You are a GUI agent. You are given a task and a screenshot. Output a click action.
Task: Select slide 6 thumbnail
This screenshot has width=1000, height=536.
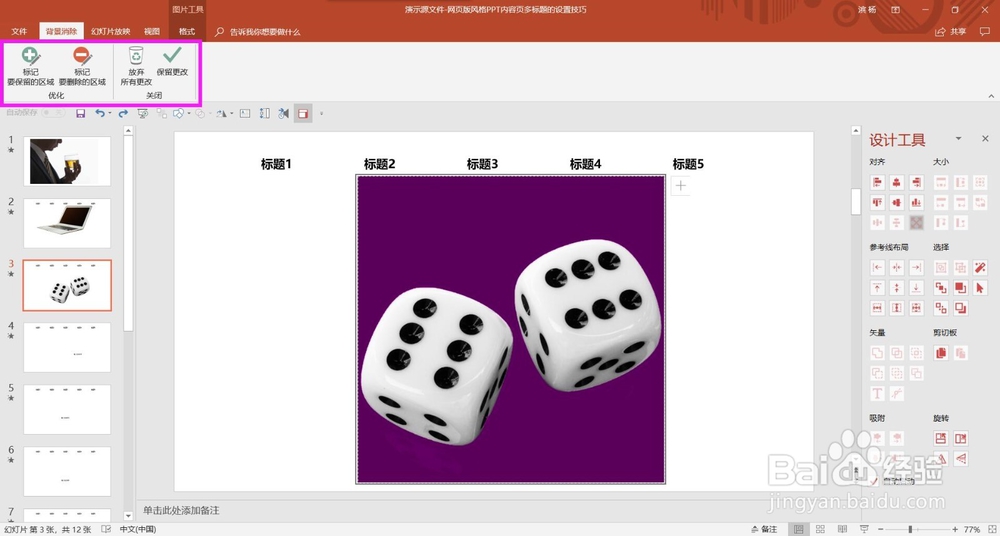tap(67, 471)
